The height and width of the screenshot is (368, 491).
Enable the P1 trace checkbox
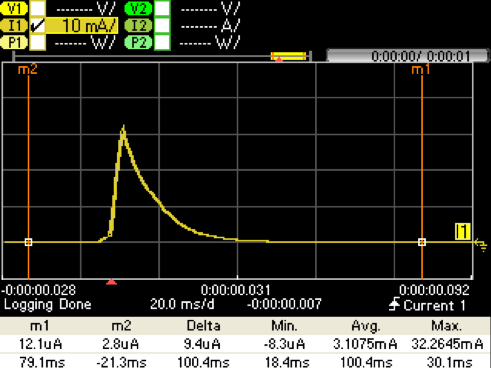tap(38, 42)
